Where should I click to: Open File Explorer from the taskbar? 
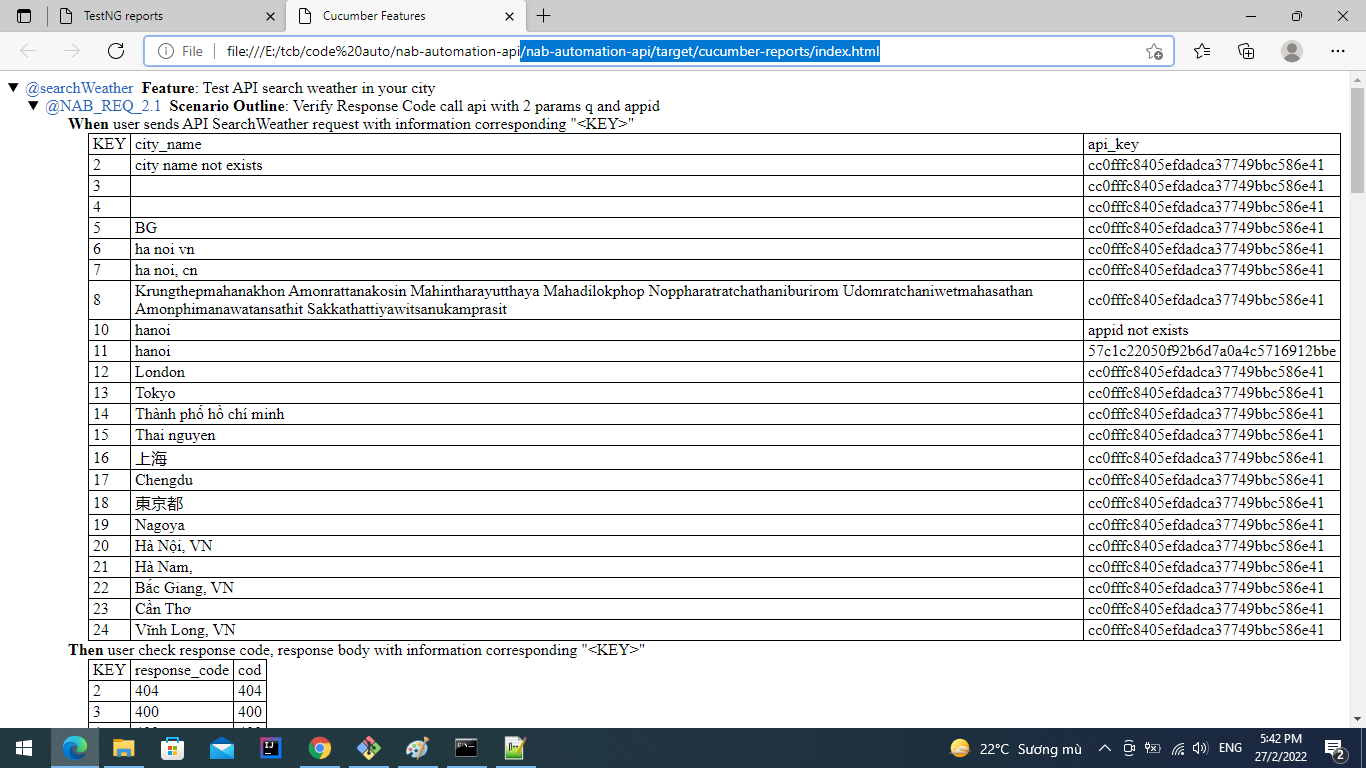point(123,748)
